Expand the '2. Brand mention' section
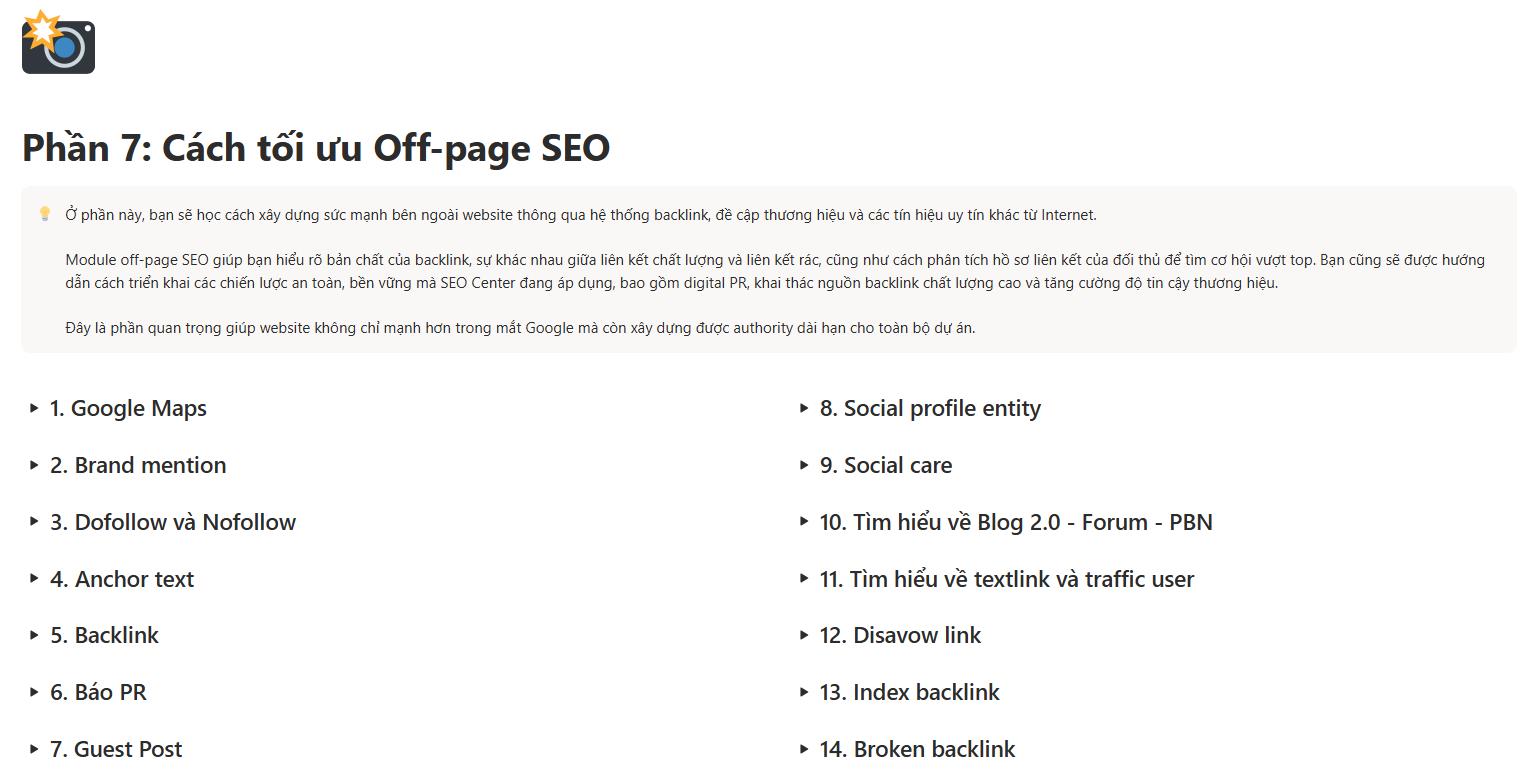The image size is (1531, 778). [138, 465]
